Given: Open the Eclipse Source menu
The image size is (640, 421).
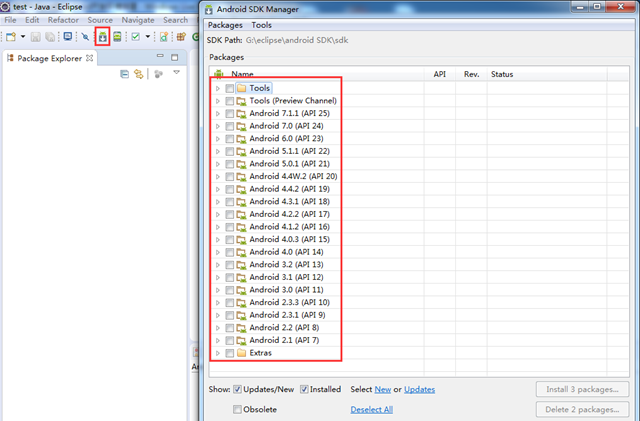Looking at the screenshot, I should [x=100, y=20].
